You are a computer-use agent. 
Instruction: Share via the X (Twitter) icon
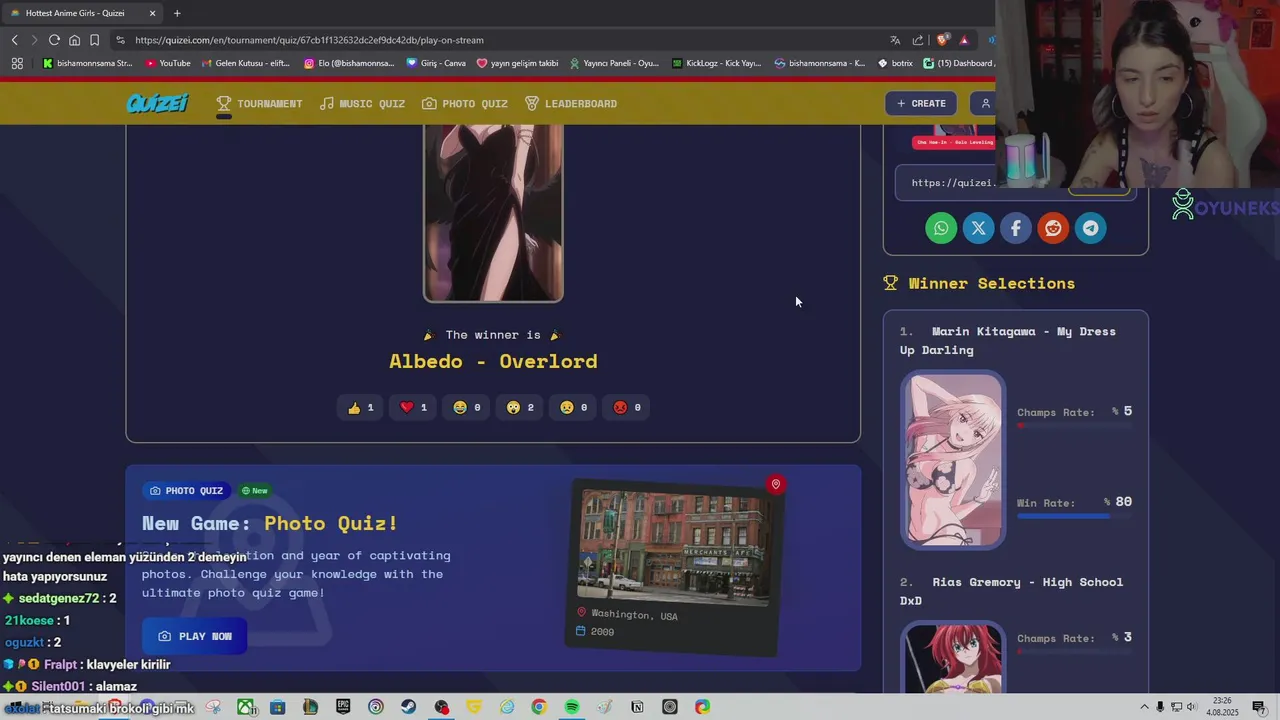pyautogui.click(x=978, y=228)
